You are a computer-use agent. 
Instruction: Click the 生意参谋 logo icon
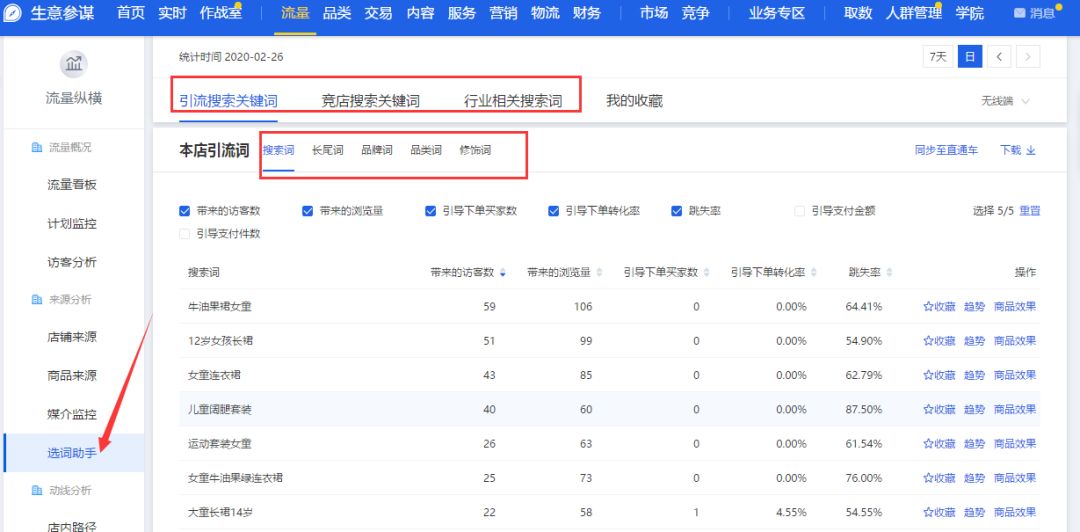(14, 13)
